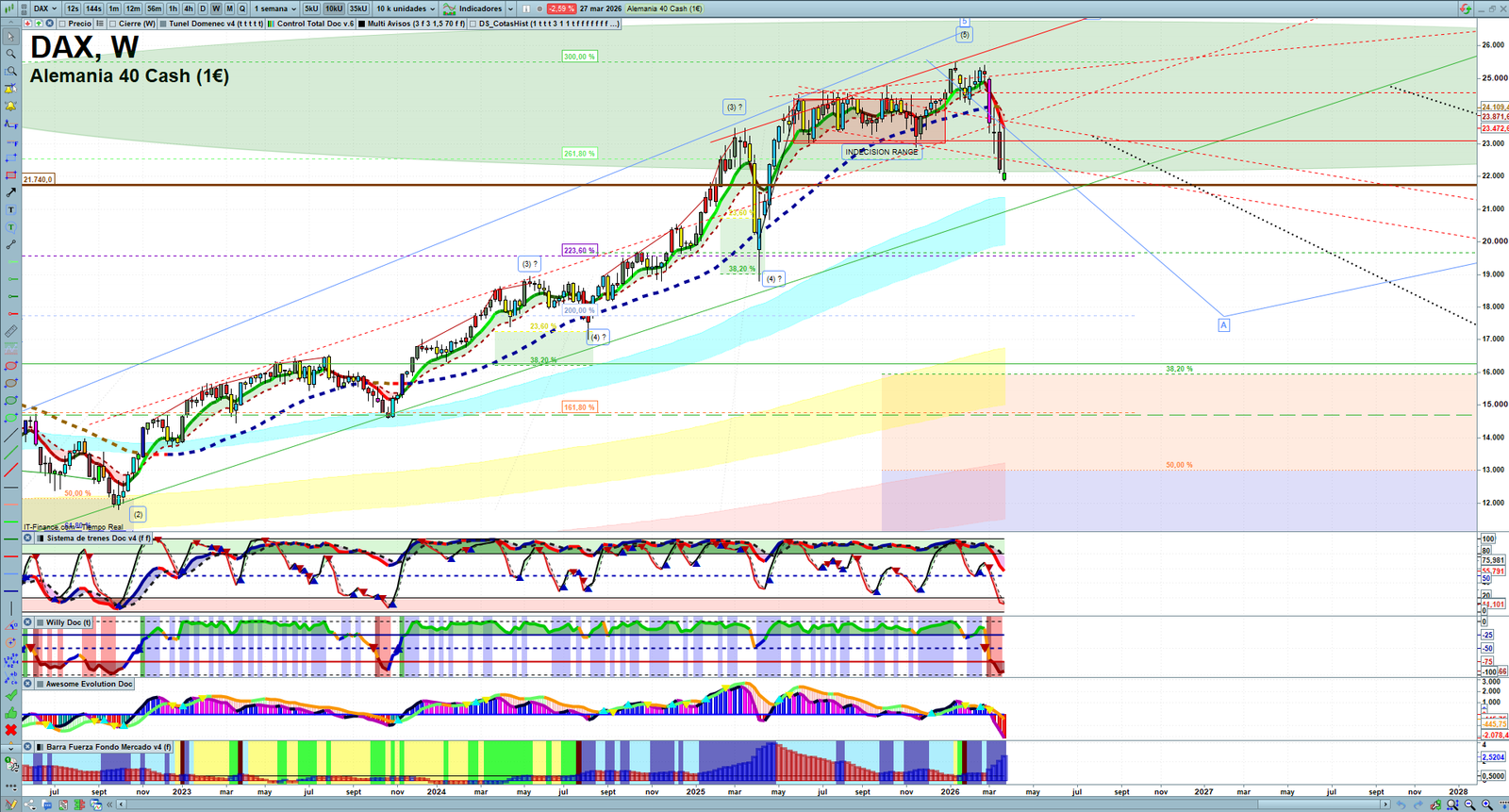1509x812 pixels.
Task: Switch to the W weekly timeframe
Action: 216,8
